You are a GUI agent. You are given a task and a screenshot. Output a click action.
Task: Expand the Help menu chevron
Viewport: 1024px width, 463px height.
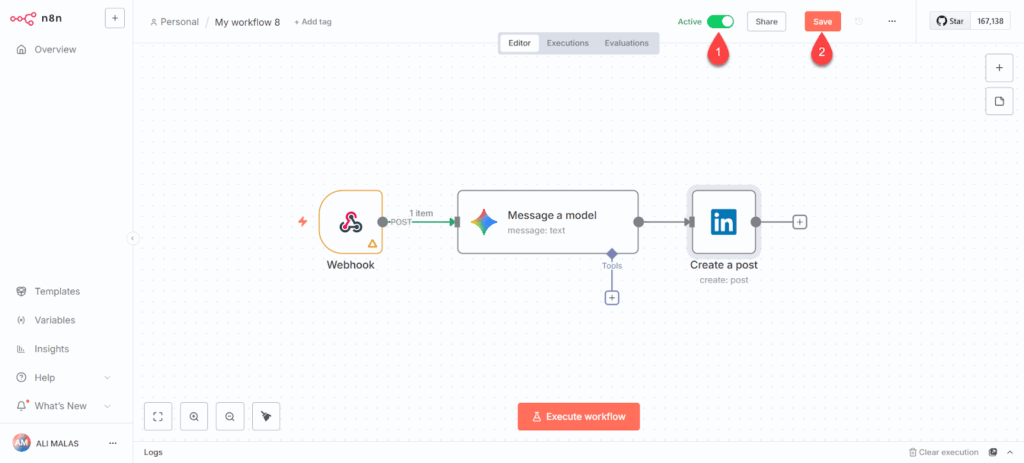(x=108, y=377)
